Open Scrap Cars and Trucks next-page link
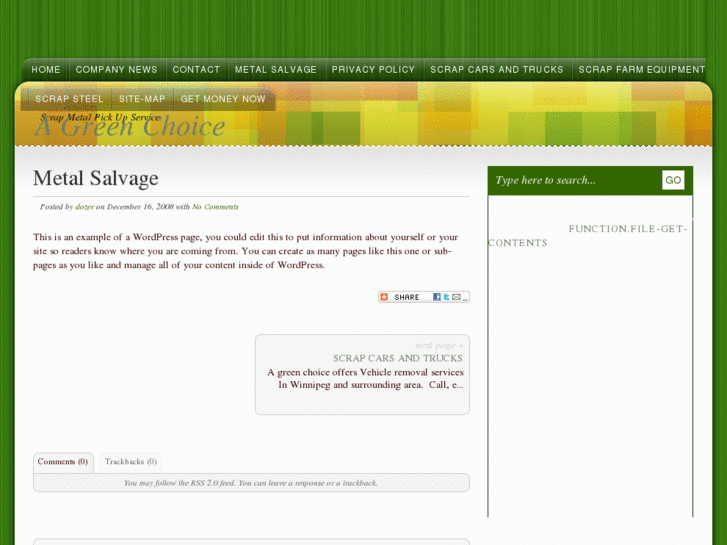Image resolution: width=727 pixels, height=545 pixels. tap(398, 358)
